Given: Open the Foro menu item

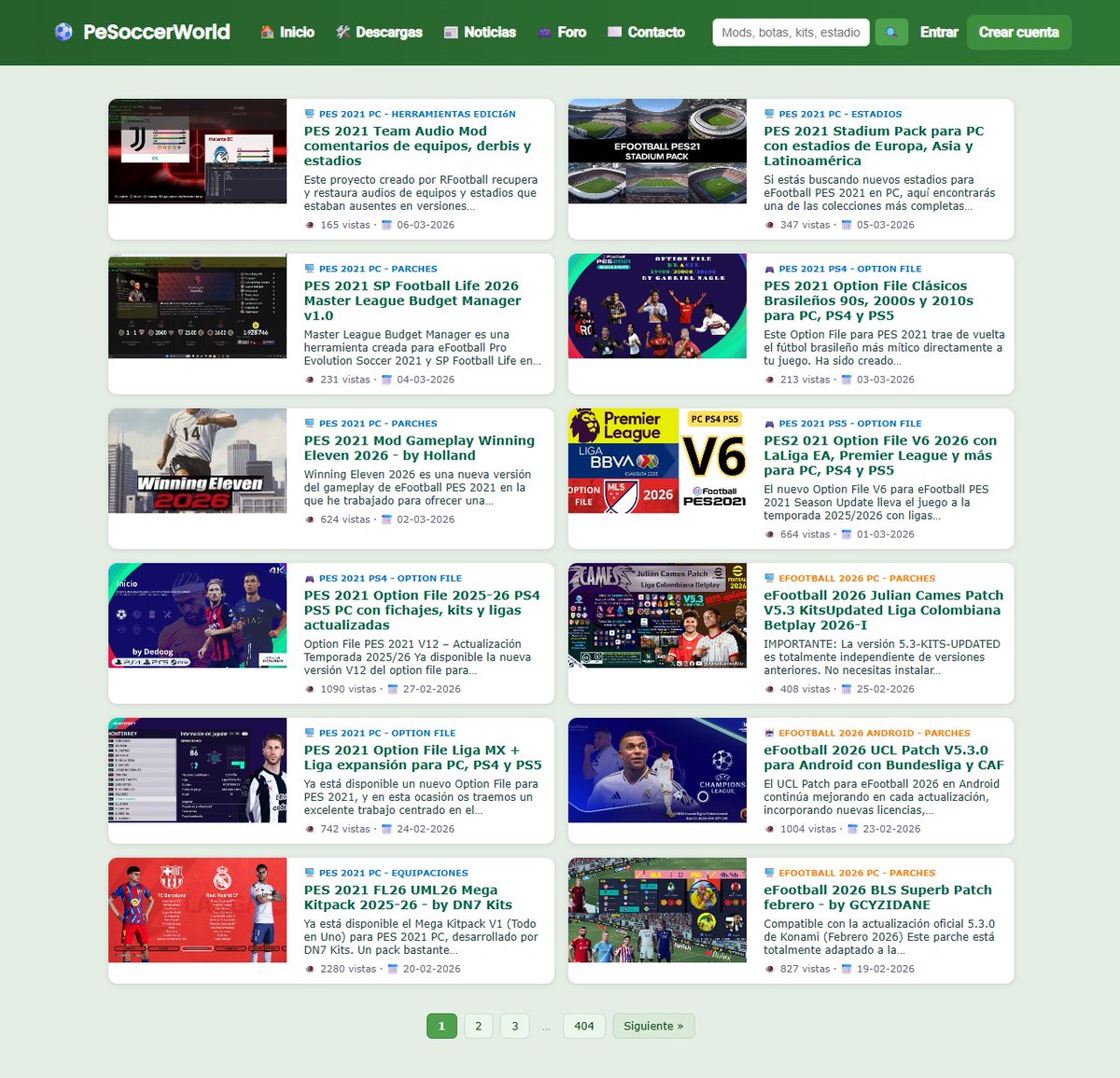Looking at the screenshot, I should point(562,32).
